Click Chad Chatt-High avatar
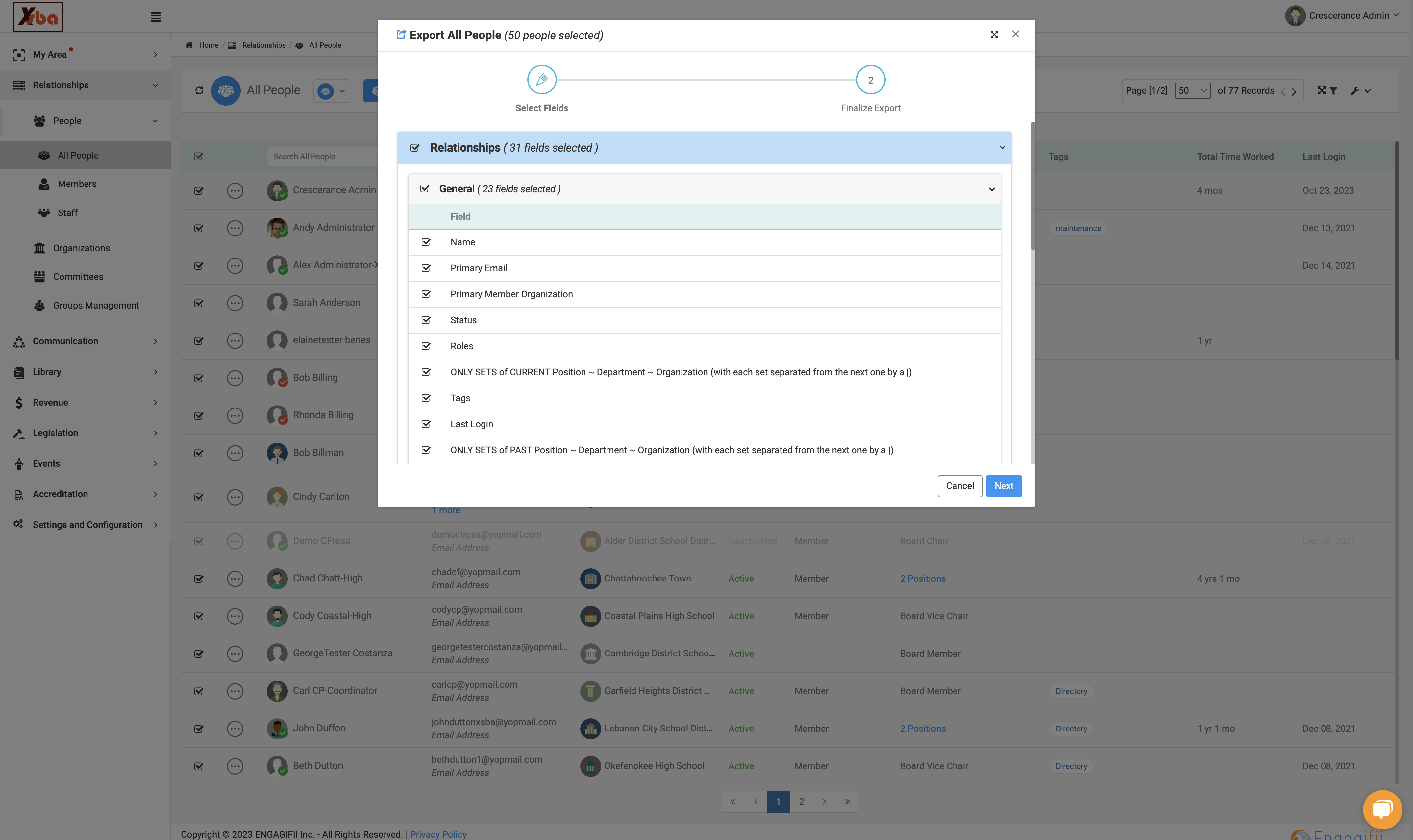The image size is (1413, 840). (x=277, y=579)
